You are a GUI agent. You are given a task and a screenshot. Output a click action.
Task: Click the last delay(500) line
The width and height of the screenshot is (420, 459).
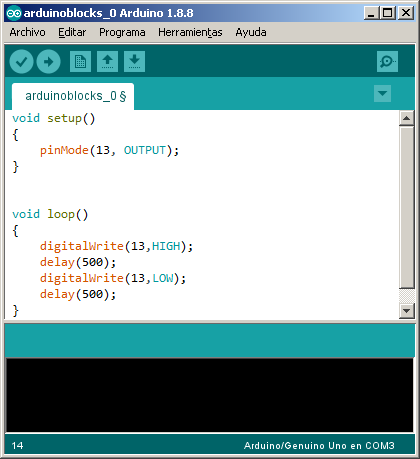point(78,294)
